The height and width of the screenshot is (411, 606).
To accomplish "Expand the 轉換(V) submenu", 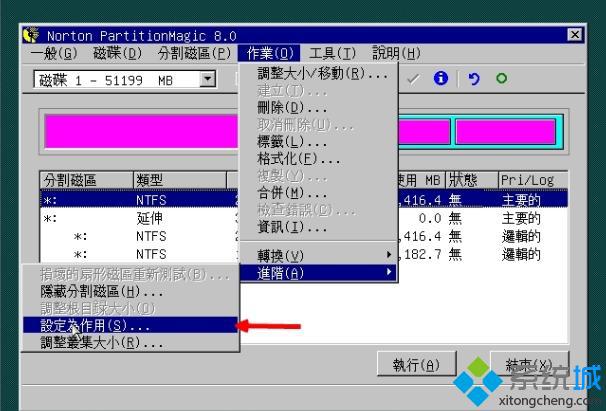I will (319, 255).
